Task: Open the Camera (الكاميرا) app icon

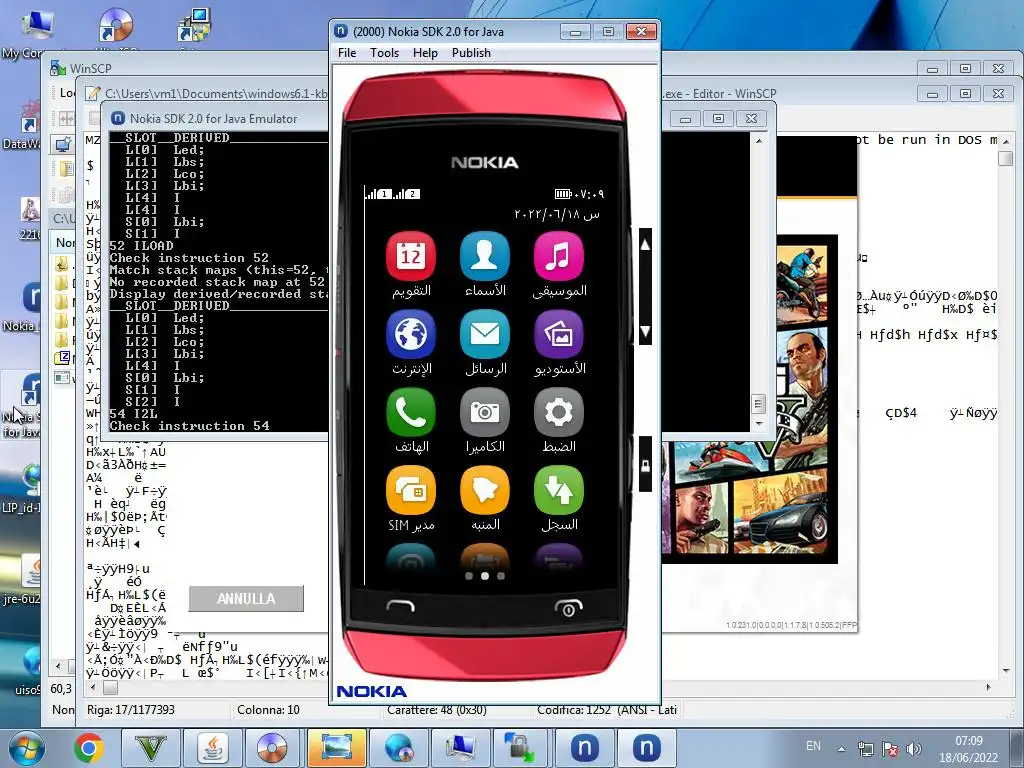Action: point(485,413)
